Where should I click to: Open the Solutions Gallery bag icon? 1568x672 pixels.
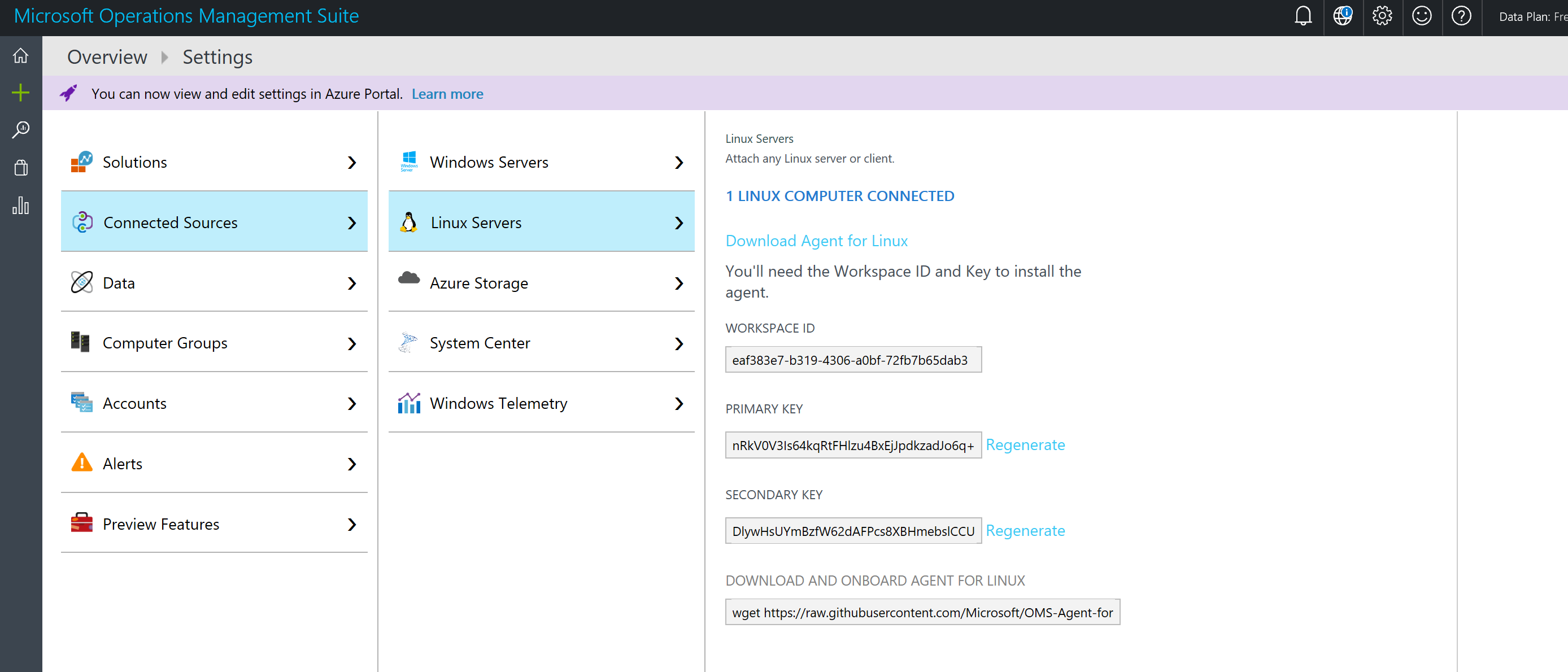coord(21,167)
